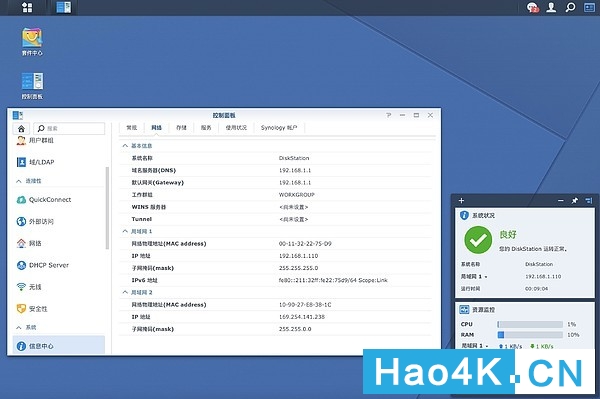Switch to the 使用状况 tab
Screen dimensions: 600x399
point(236,128)
